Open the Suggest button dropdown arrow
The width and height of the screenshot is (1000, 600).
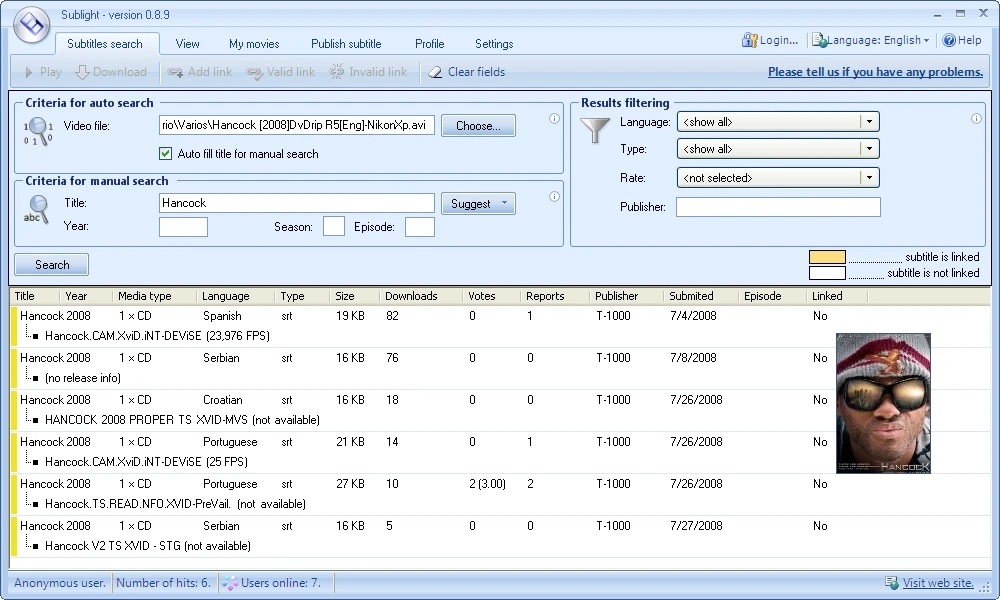504,204
